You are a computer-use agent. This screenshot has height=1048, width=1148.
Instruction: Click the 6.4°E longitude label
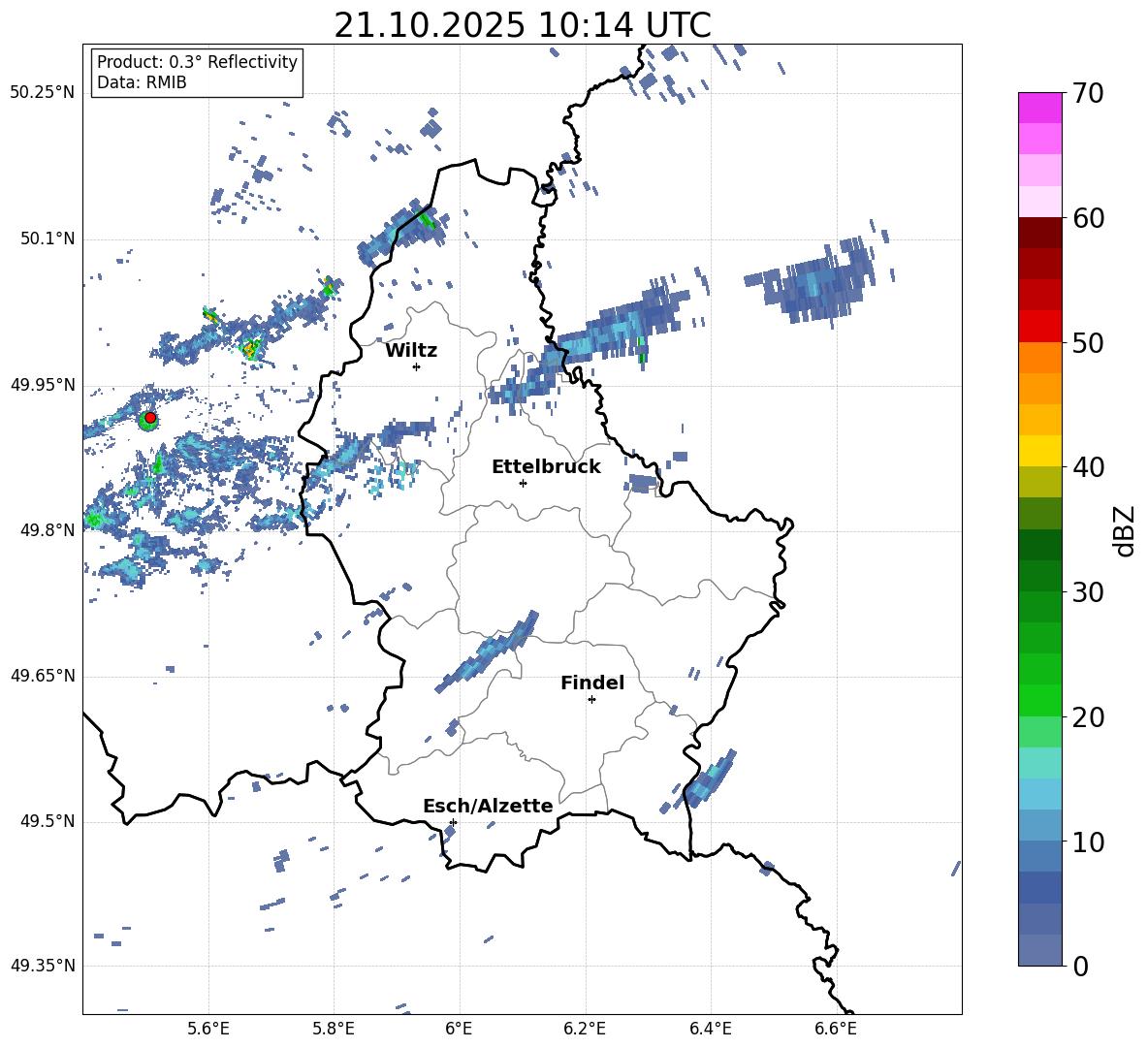point(710,1030)
